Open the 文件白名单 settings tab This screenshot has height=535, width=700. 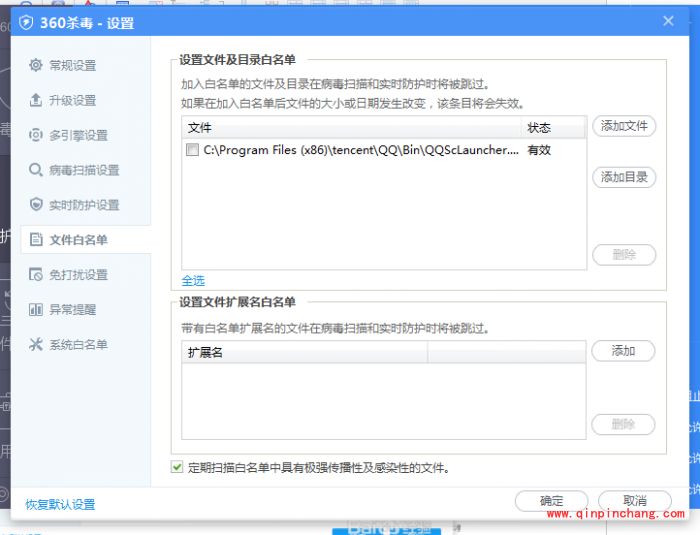78,240
